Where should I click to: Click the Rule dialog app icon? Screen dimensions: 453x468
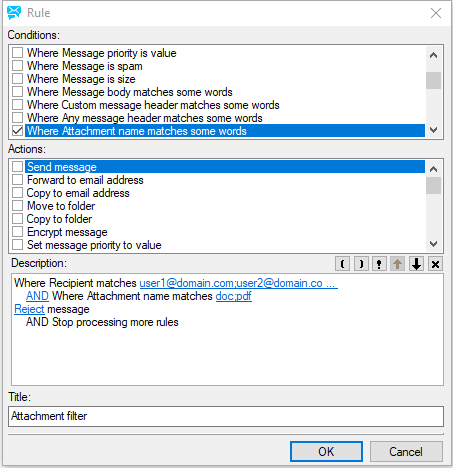(x=14, y=13)
